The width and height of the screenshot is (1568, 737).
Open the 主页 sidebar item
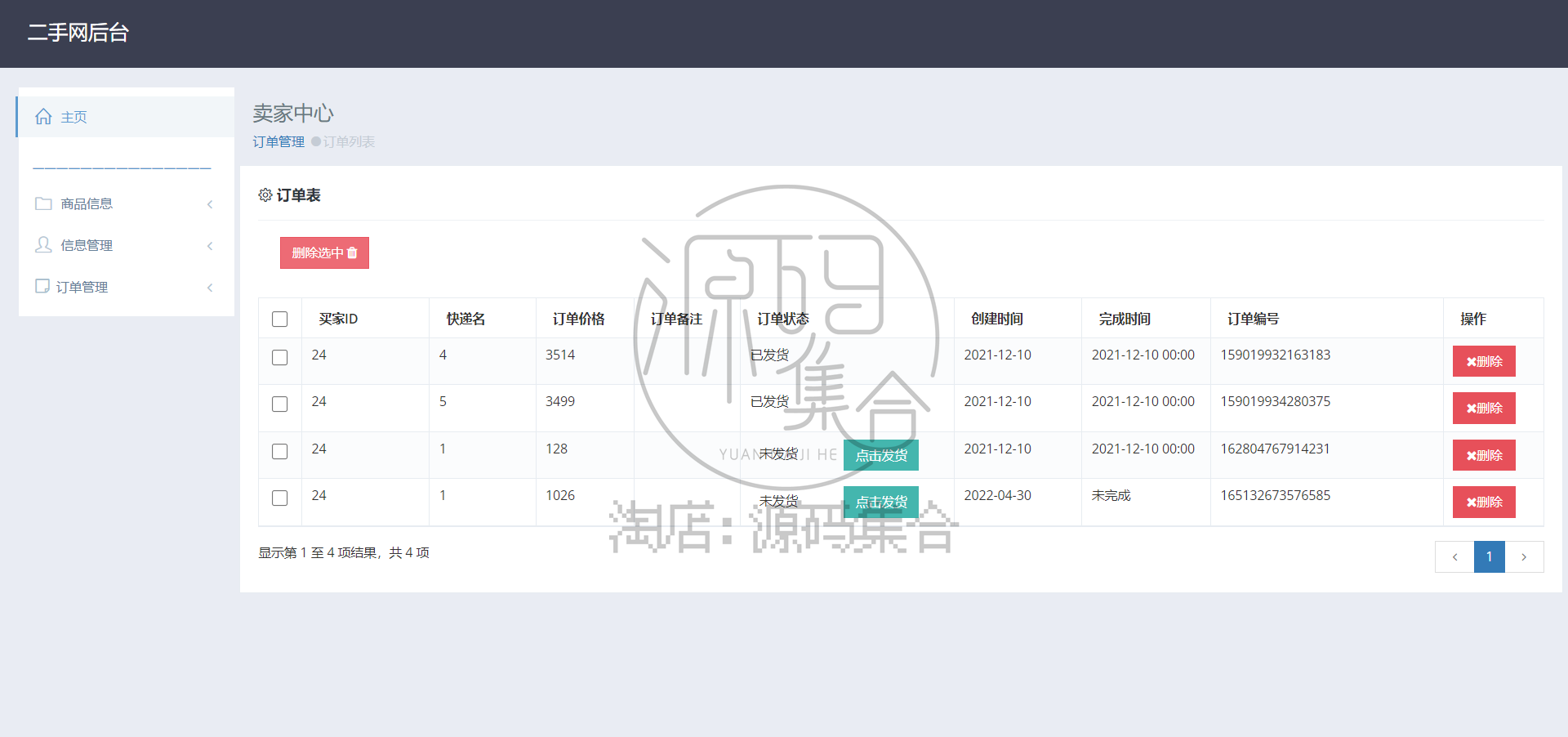pos(126,117)
